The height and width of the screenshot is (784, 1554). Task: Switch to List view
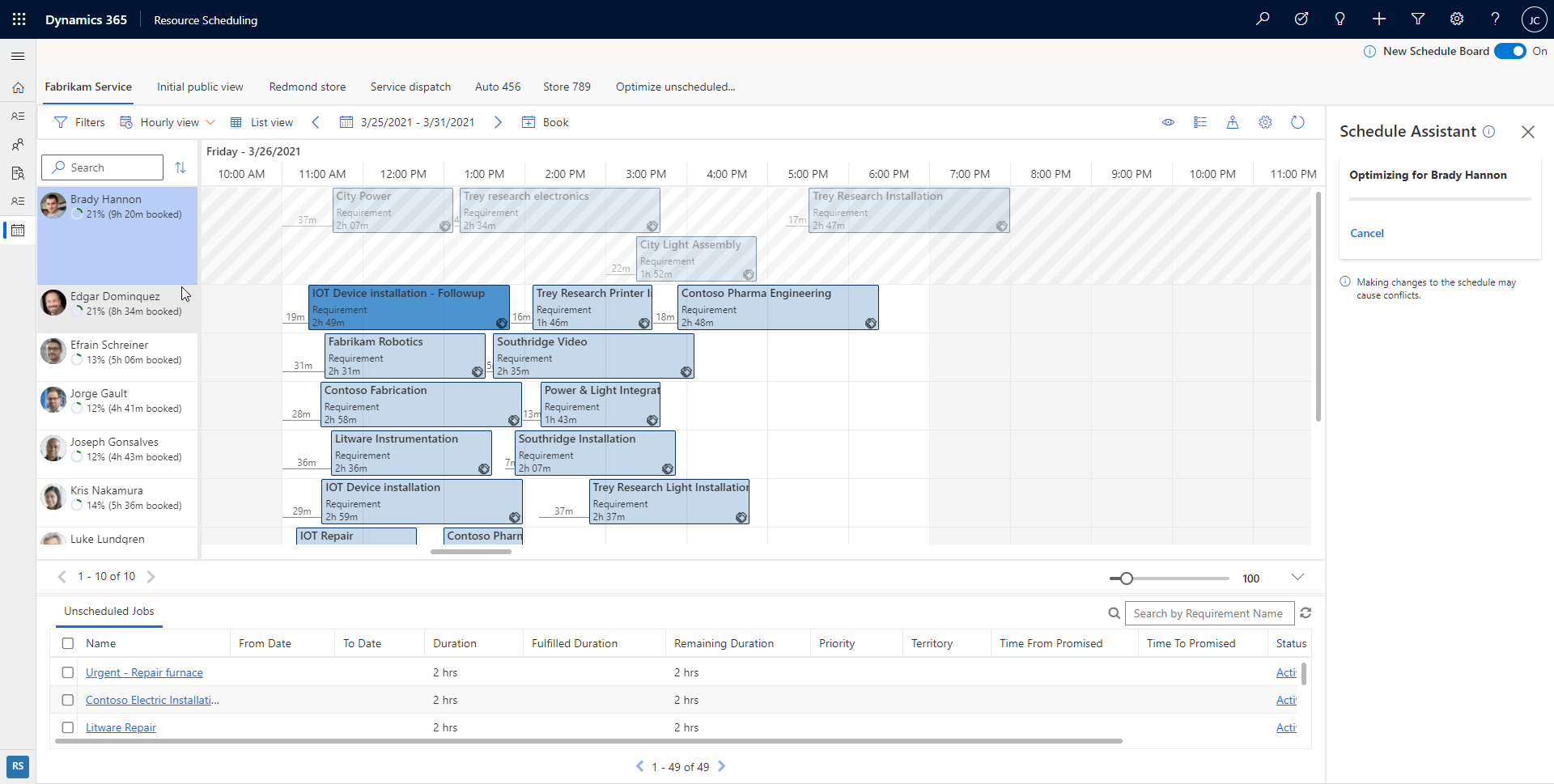click(262, 122)
